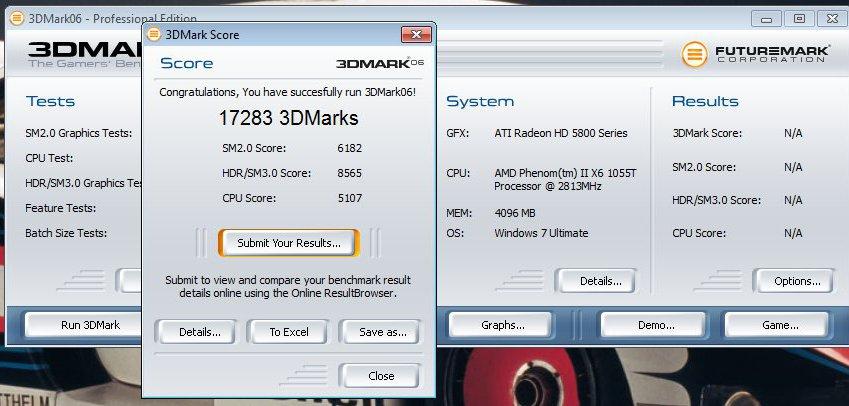
Task: Click the HDR/SM3.0 Score value 8565
Action: tap(349, 173)
